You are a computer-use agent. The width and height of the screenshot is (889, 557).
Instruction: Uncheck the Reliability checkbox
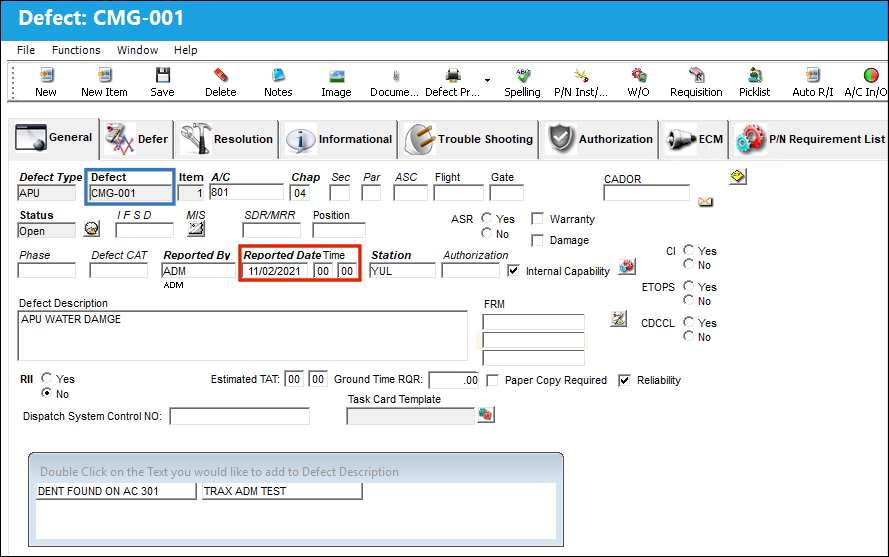[624, 380]
